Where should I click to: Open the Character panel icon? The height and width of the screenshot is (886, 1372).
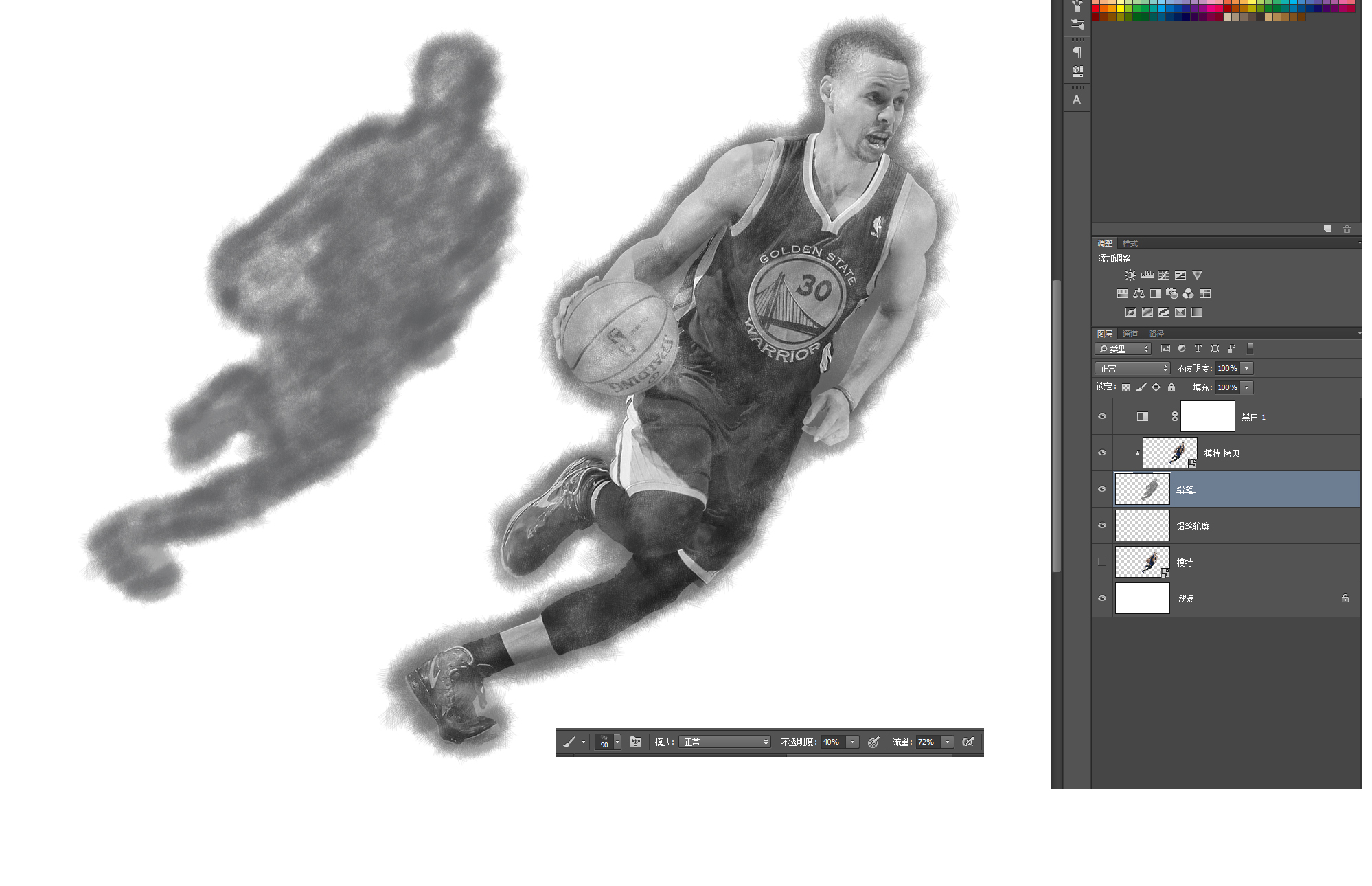[1077, 100]
